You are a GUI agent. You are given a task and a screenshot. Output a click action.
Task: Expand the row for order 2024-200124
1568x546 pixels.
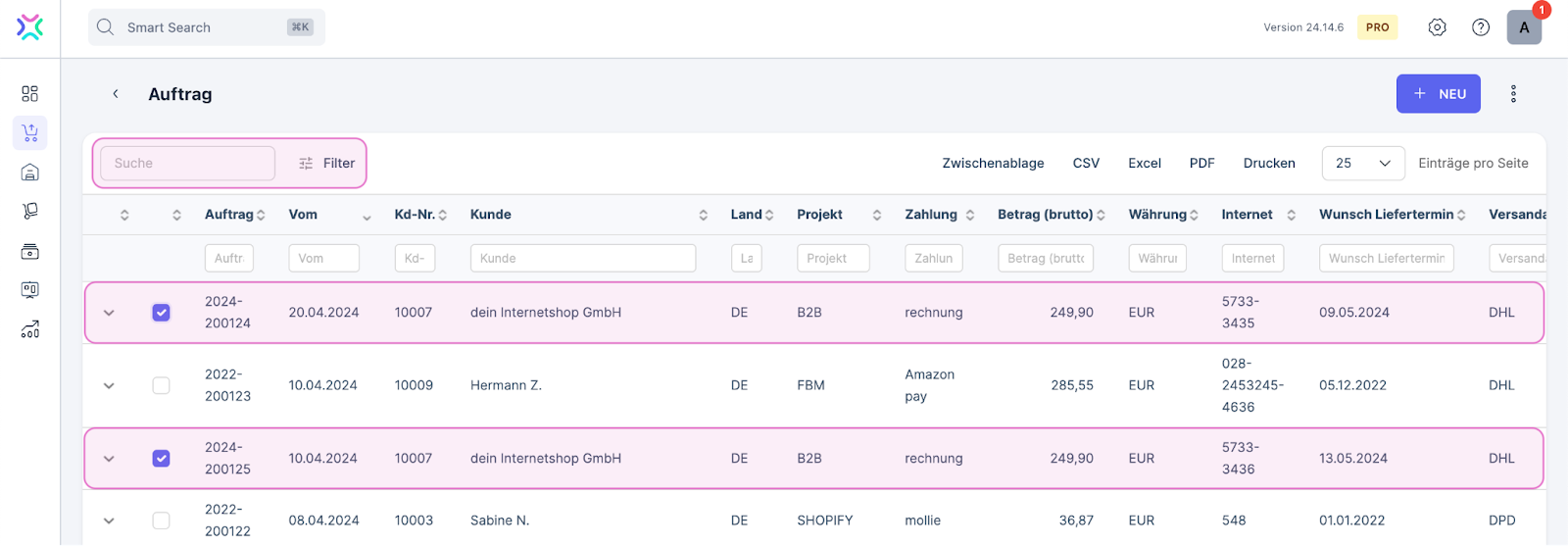pyautogui.click(x=109, y=313)
